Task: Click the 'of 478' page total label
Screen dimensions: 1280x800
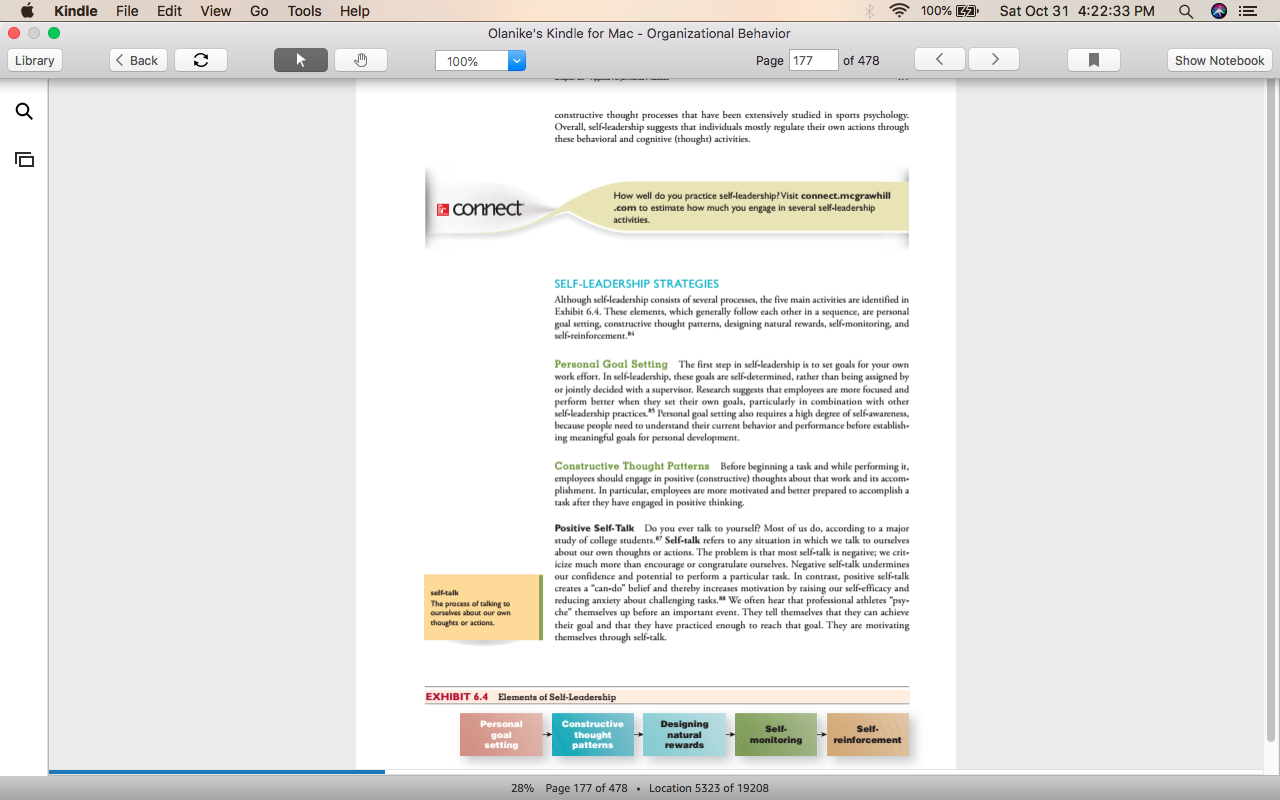Action: pos(861,60)
